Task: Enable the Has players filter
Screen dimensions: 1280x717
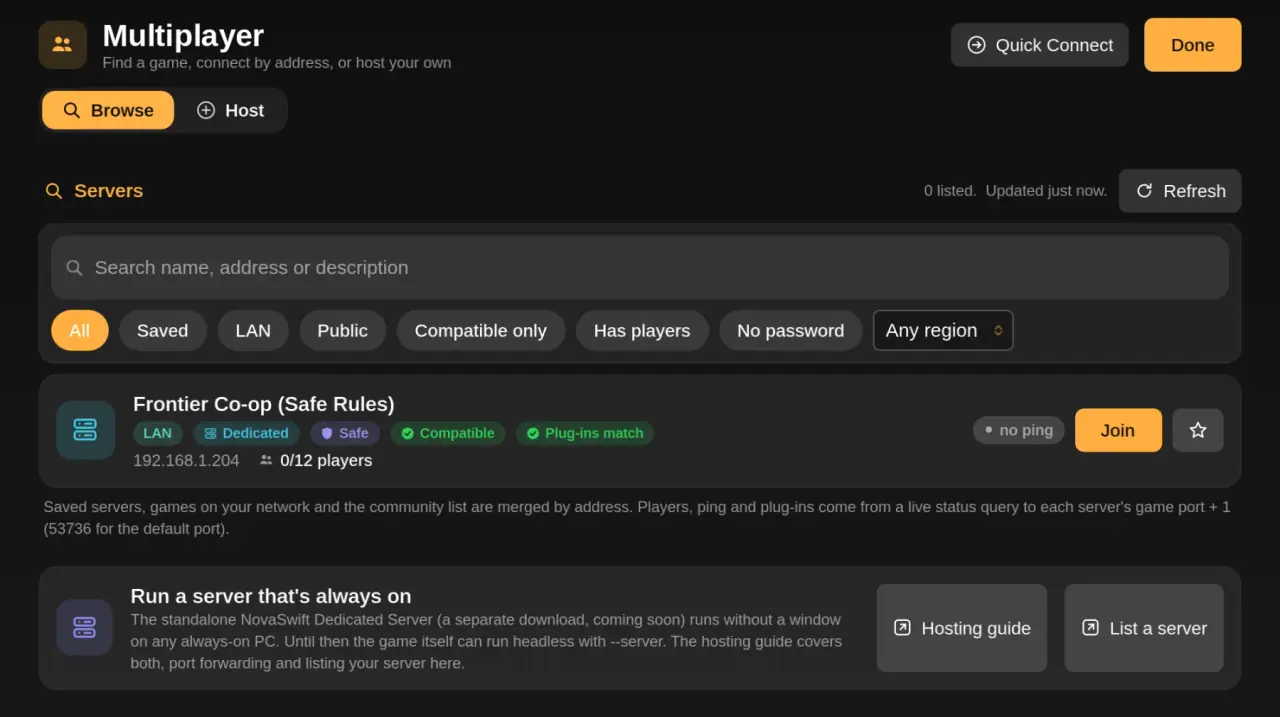Action: pos(642,331)
